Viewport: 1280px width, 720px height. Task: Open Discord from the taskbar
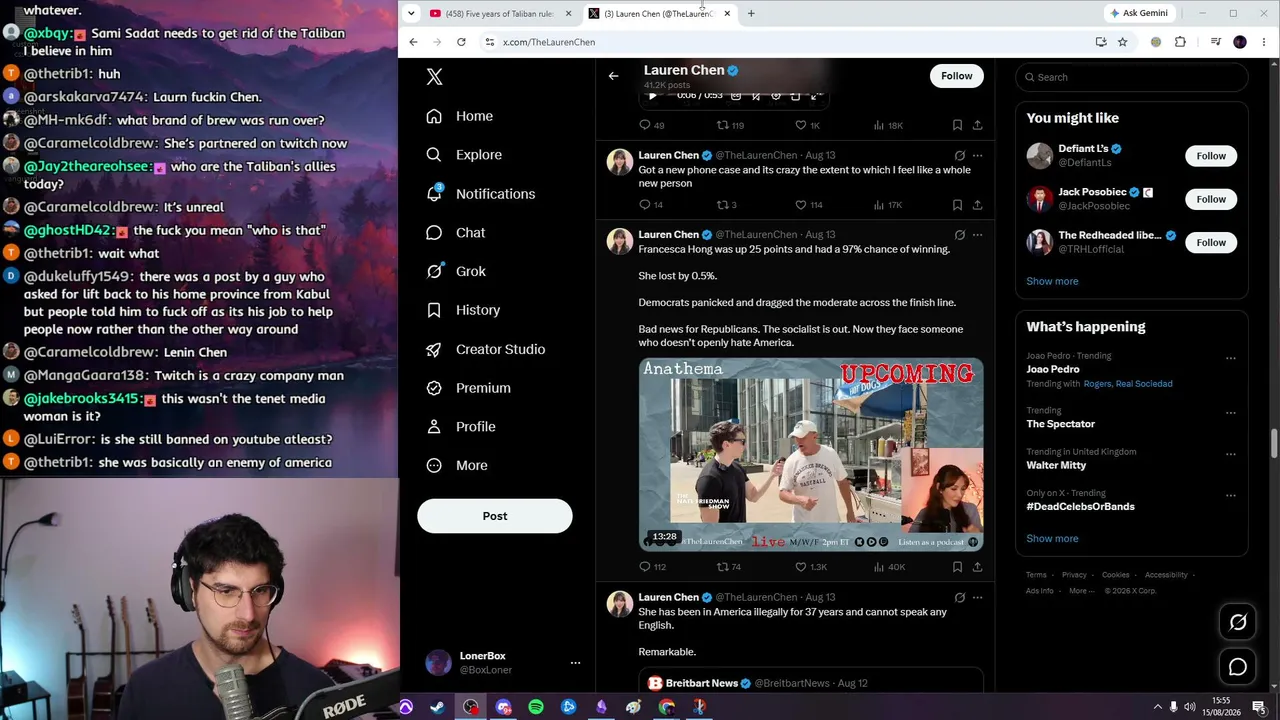(x=503, y=707)
